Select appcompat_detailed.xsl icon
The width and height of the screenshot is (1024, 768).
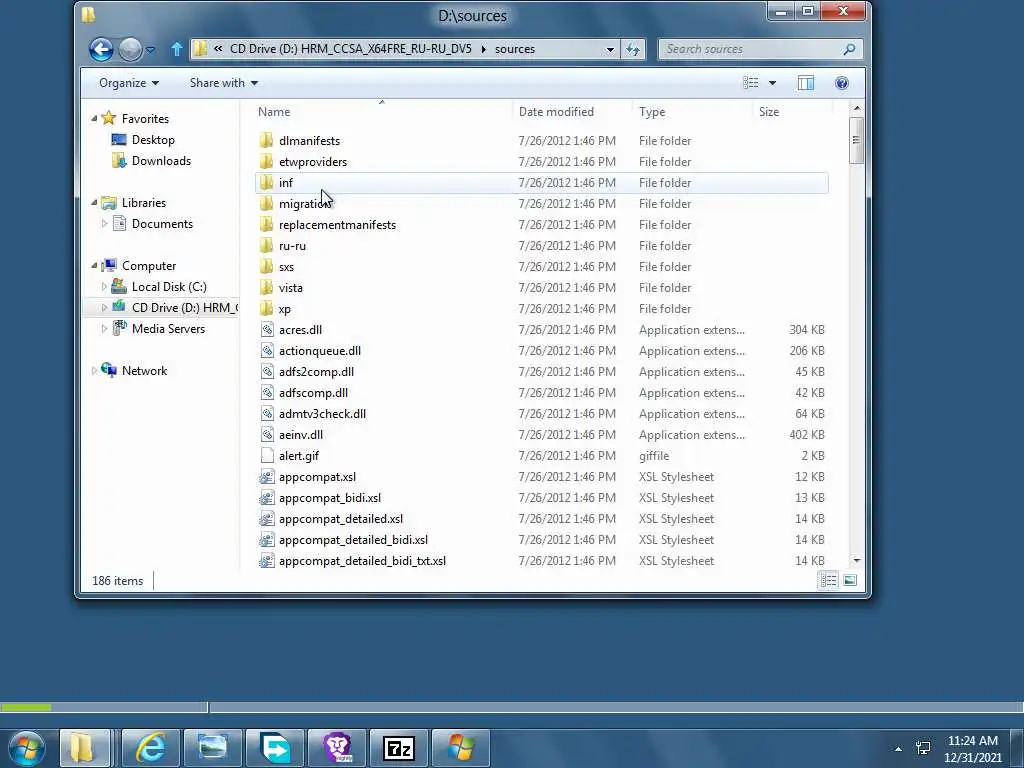[x=266, y=519]
